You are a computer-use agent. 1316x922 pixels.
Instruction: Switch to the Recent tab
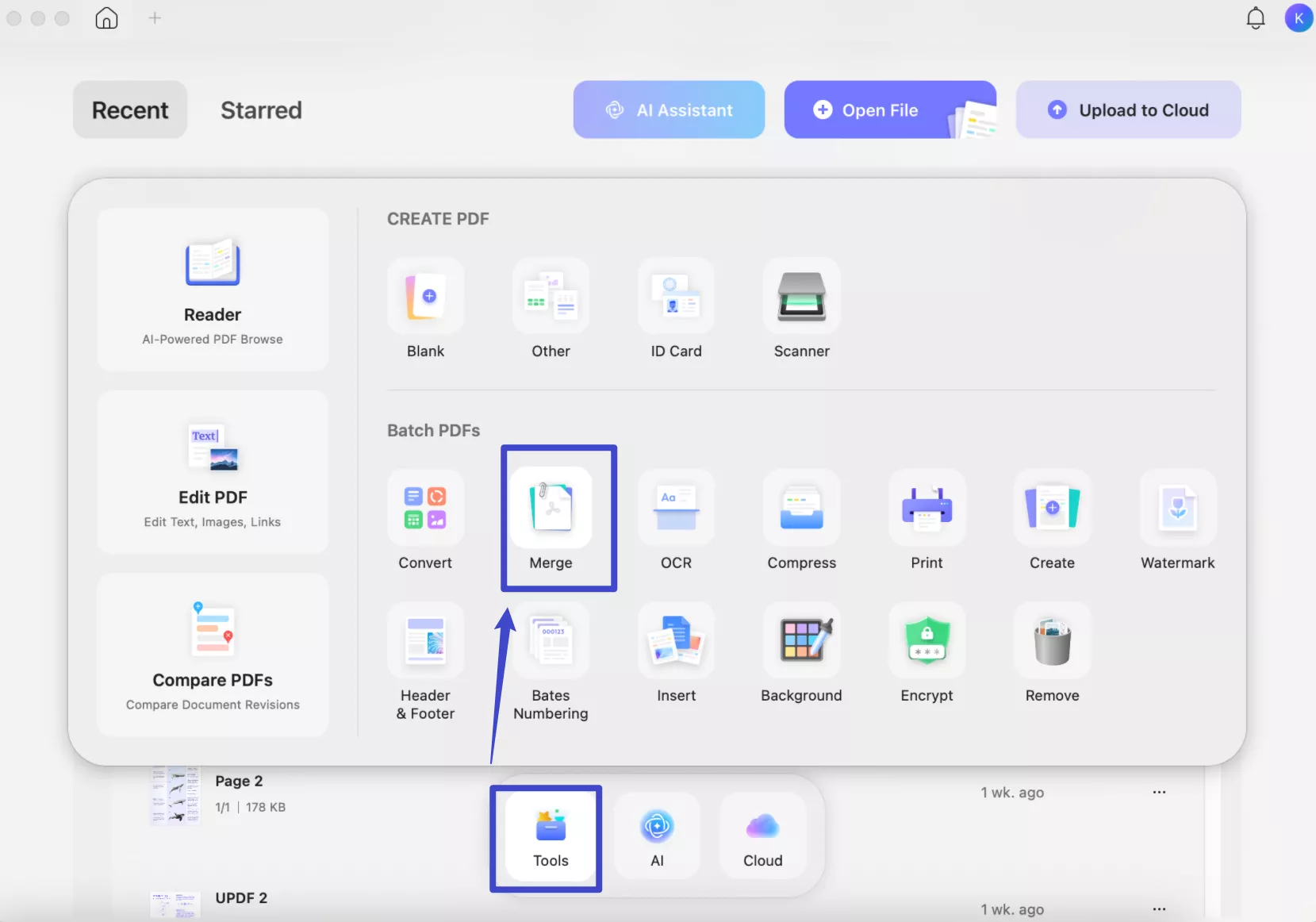pos(130,109)
